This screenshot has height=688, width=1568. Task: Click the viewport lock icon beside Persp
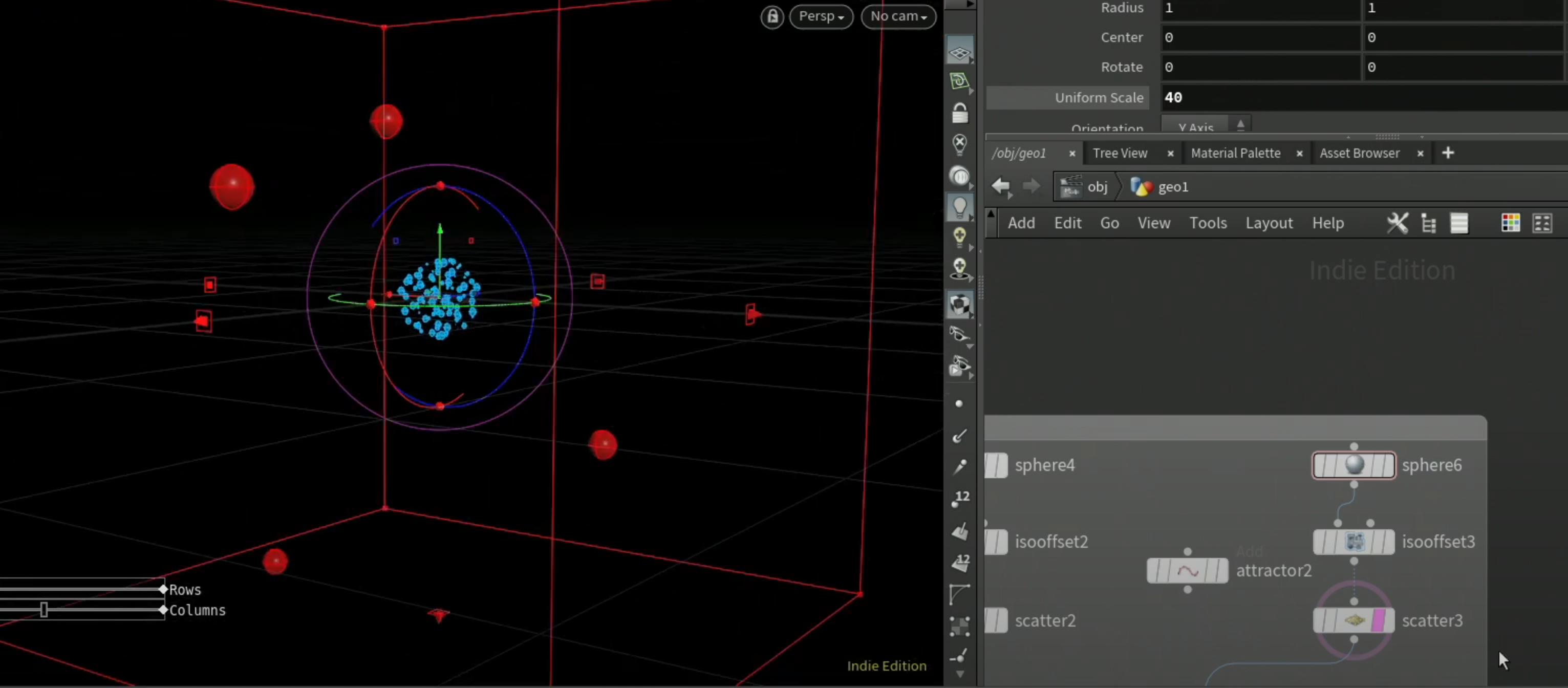(x=772, y=16)
